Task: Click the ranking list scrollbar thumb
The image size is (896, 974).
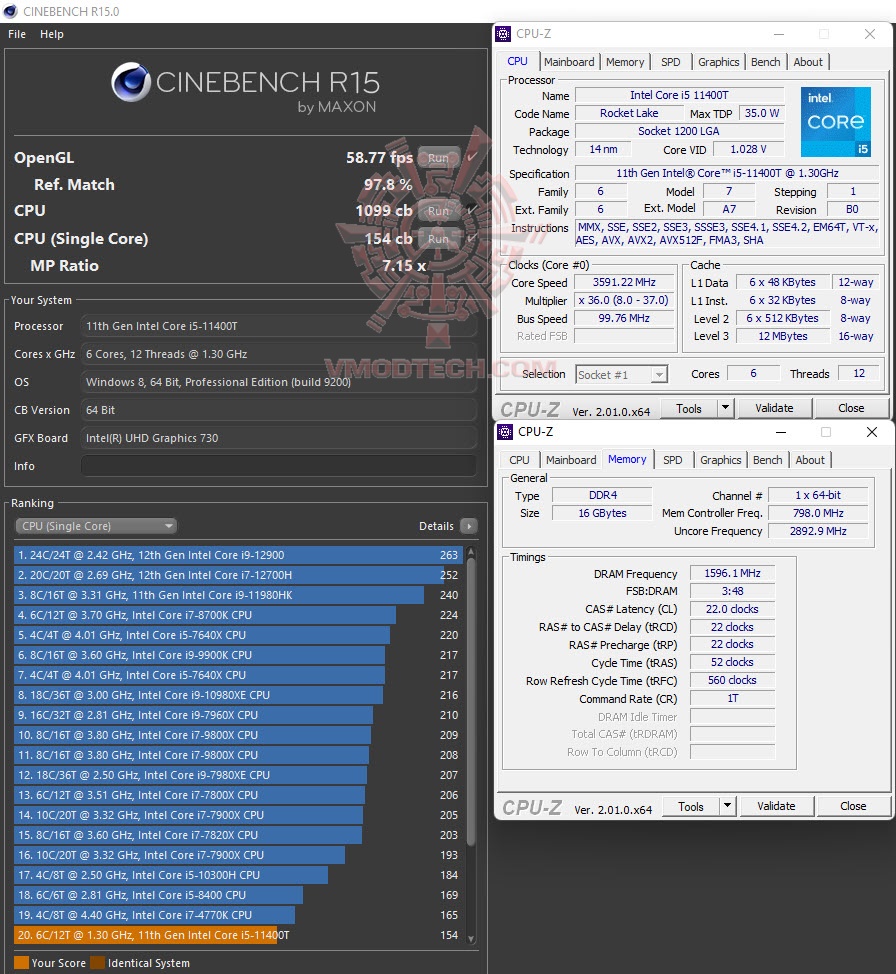Action: pyautogui.click(x=471, y=702)
